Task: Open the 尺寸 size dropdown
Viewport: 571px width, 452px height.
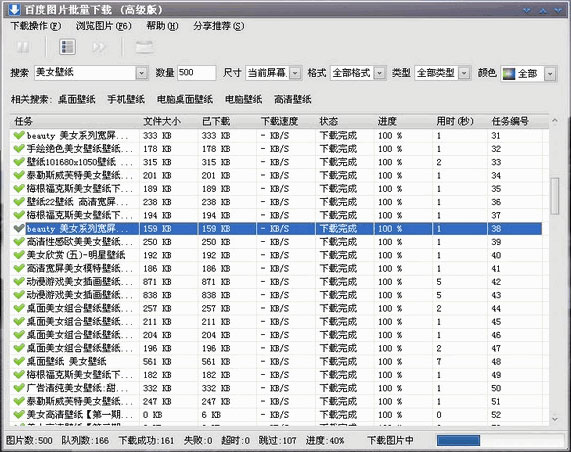Action: coord(295,73)
